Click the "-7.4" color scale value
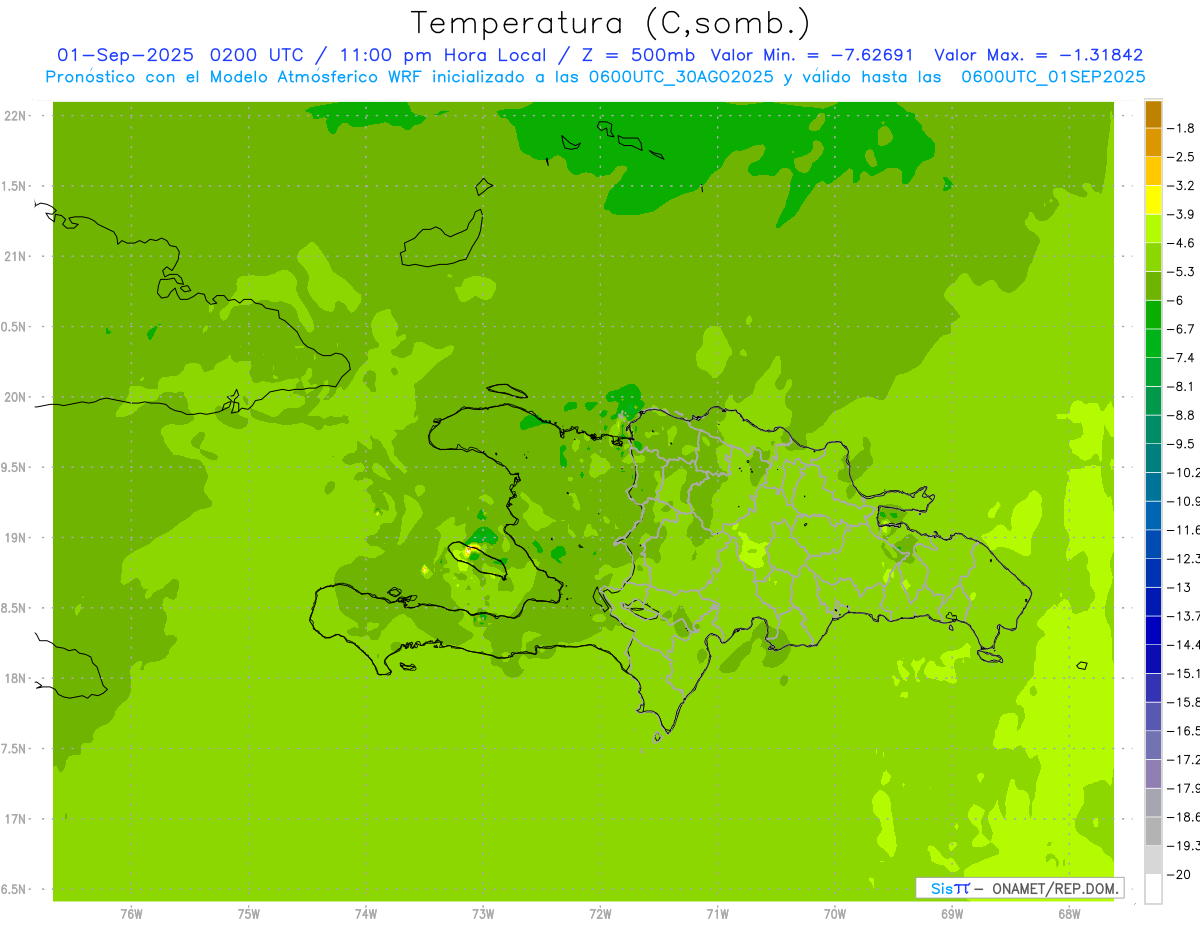1200x927 pixels. click(x=1182, y=358)
